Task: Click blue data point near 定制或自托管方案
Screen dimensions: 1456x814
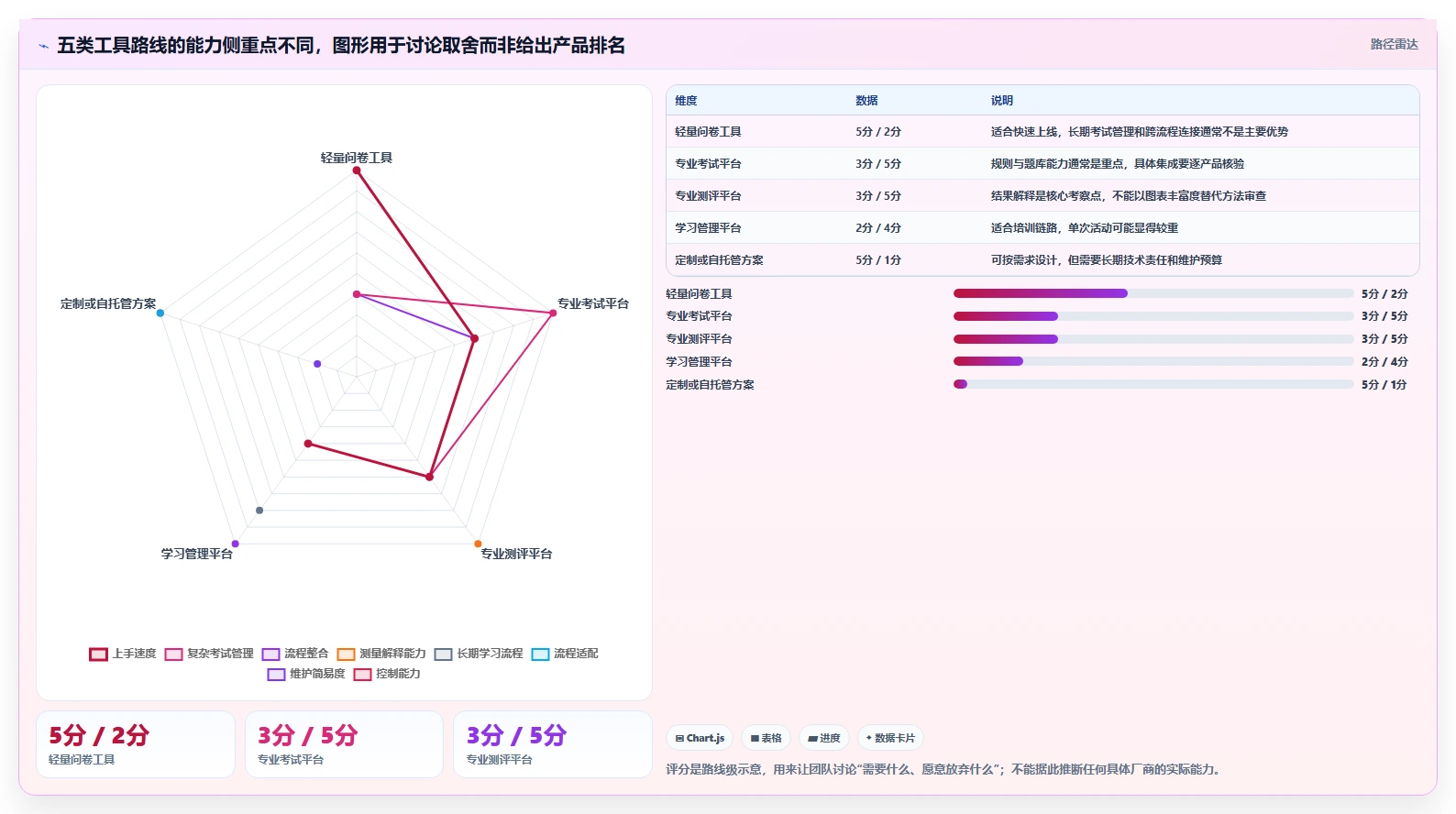Action: click(160, 313)
